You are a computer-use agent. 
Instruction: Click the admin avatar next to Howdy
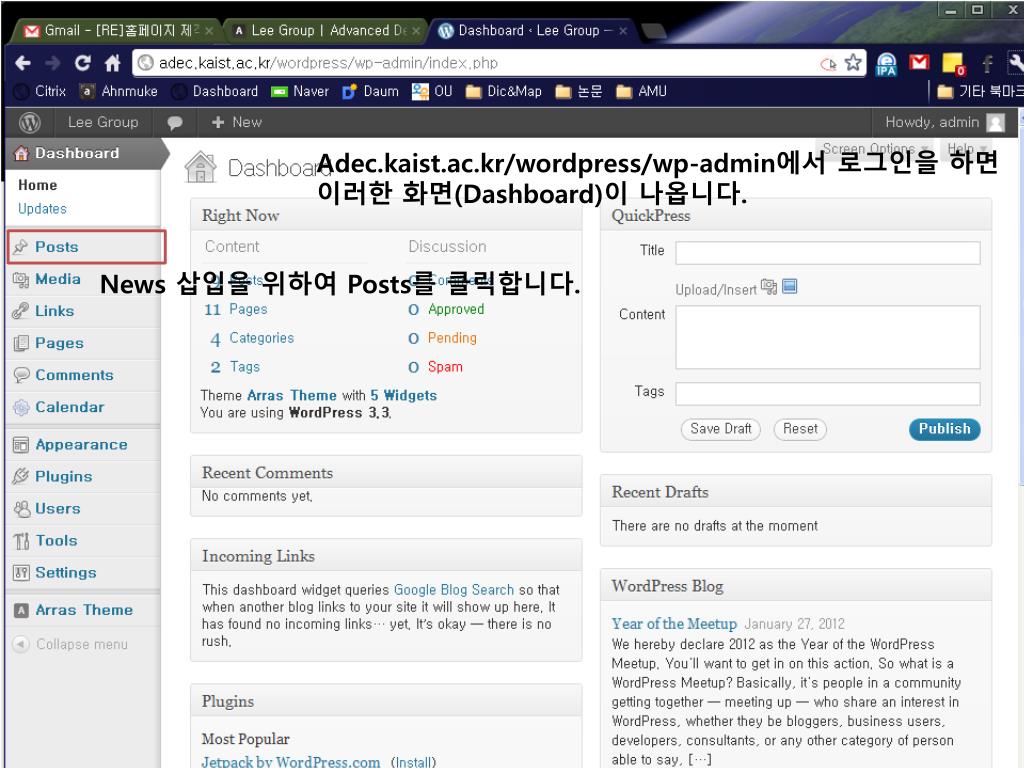pyautogui.click(x=995, y=122)
